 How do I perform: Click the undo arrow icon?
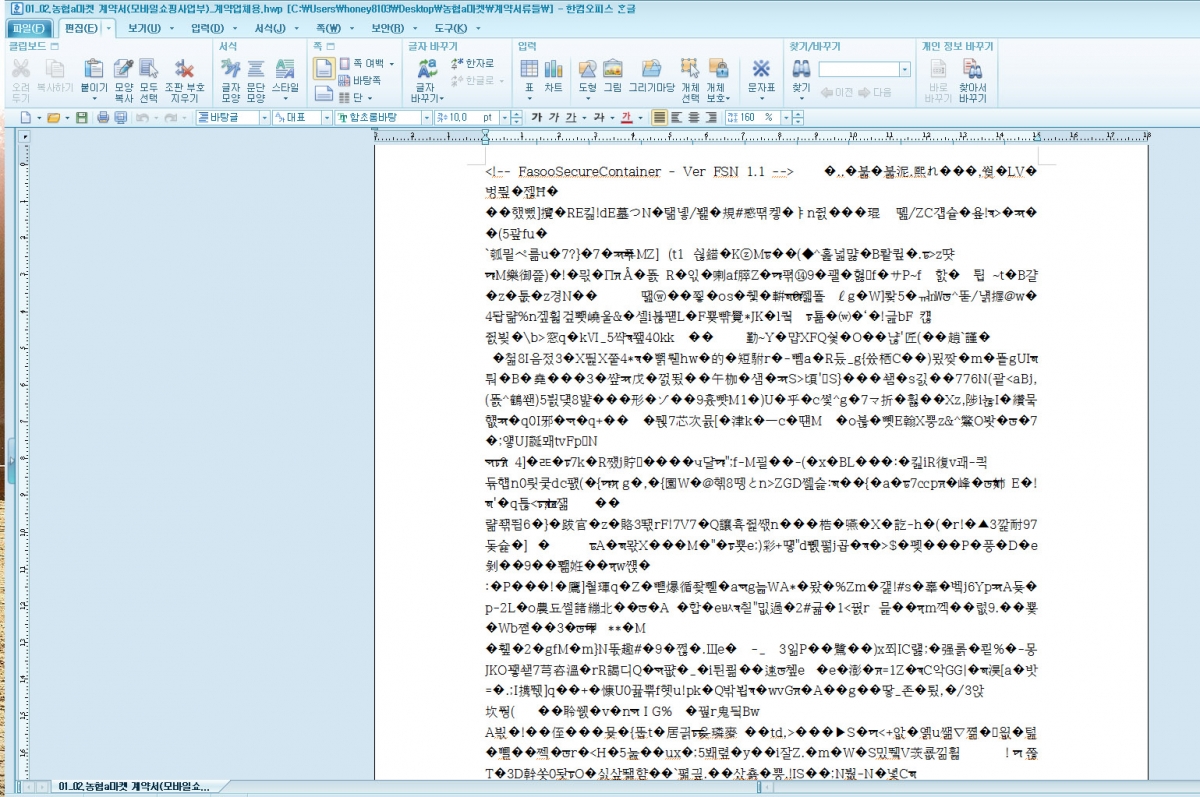pos(142,118)
